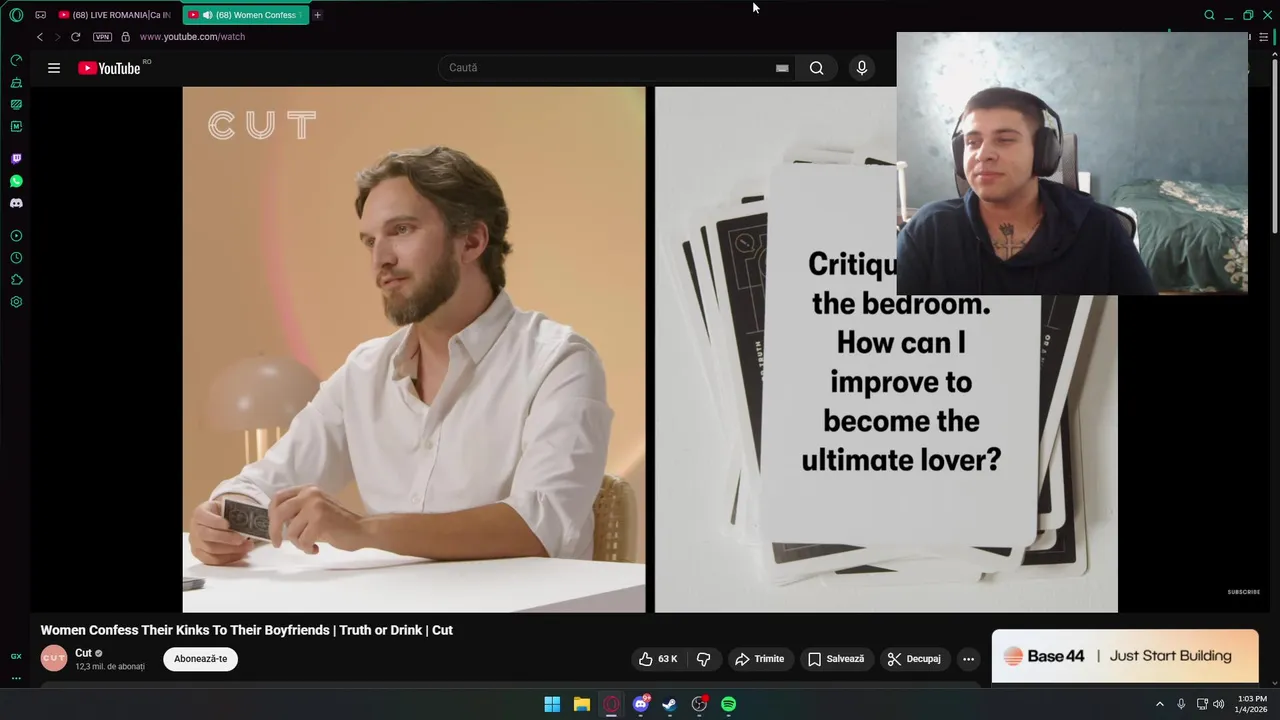Click the video title text

(x=246, y=630)
